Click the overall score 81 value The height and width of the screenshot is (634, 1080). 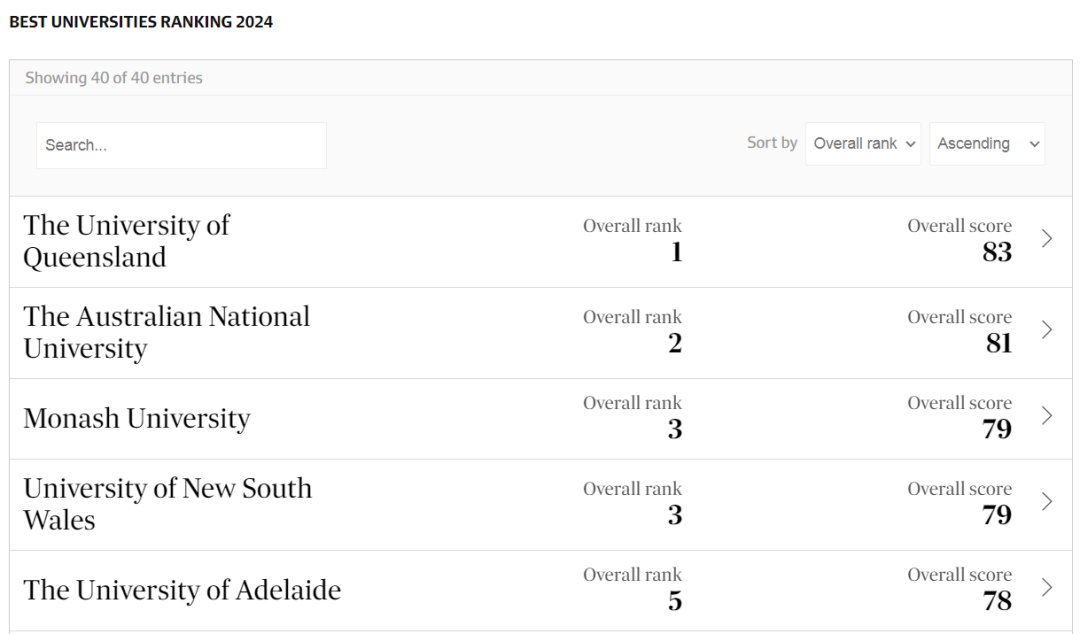point(998,343)
